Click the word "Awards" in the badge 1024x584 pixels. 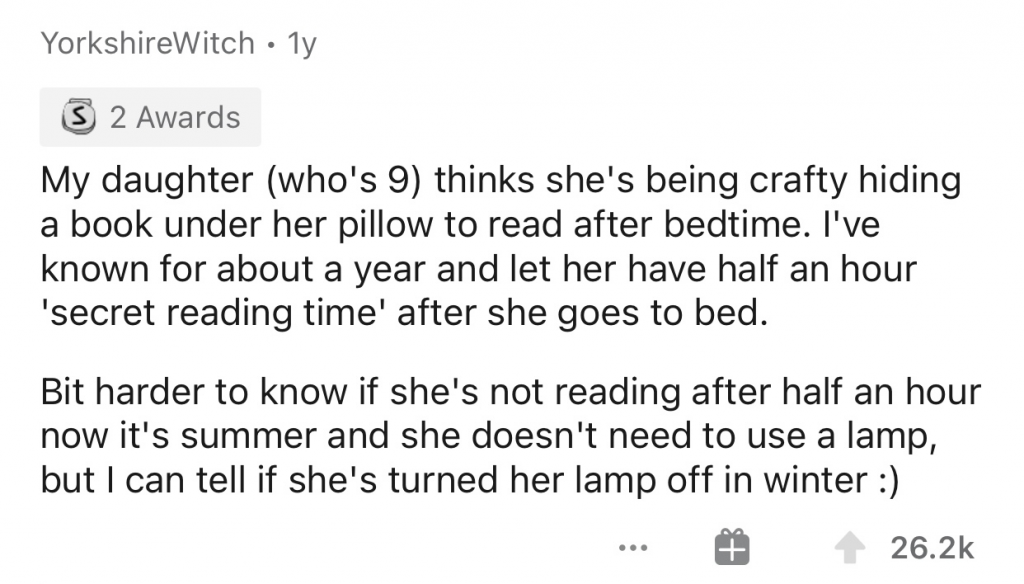[188, 117]
